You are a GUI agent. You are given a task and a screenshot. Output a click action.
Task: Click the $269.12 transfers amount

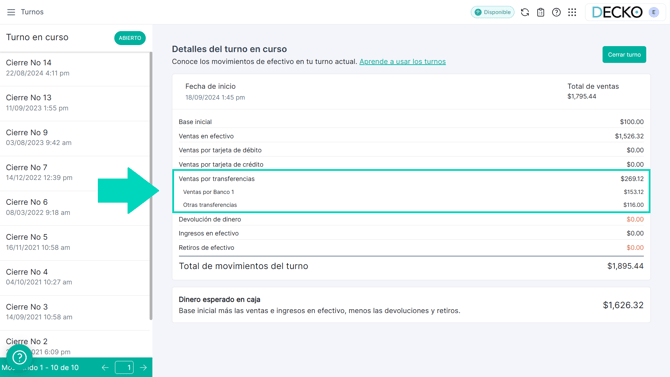click(632, 179)
